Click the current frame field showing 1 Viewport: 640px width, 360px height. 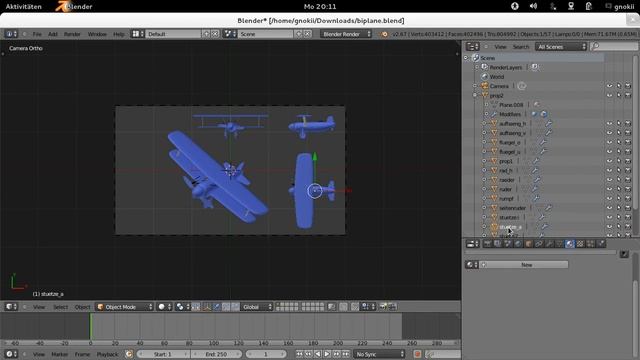[266, 354]
